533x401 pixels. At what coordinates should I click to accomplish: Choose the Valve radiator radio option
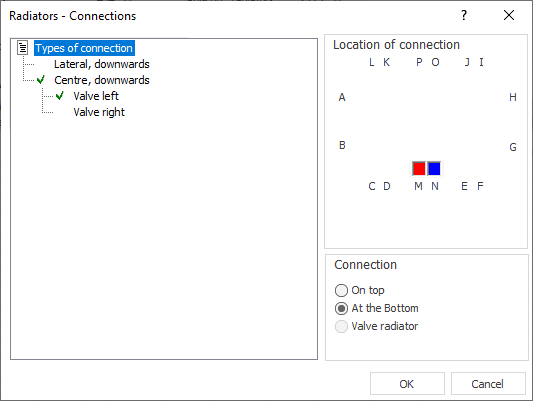pyautogui.click(x=341, y=326)
